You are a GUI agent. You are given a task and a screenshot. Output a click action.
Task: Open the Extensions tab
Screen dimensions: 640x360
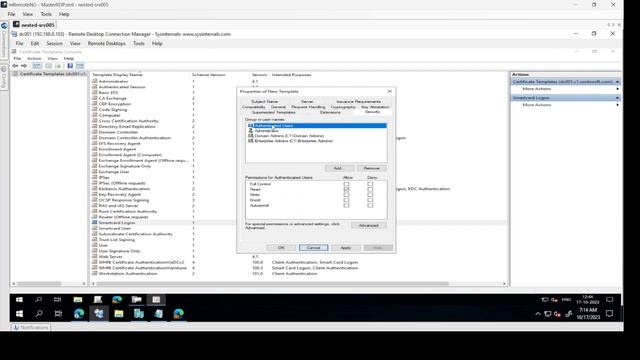[x=330, y=112]
